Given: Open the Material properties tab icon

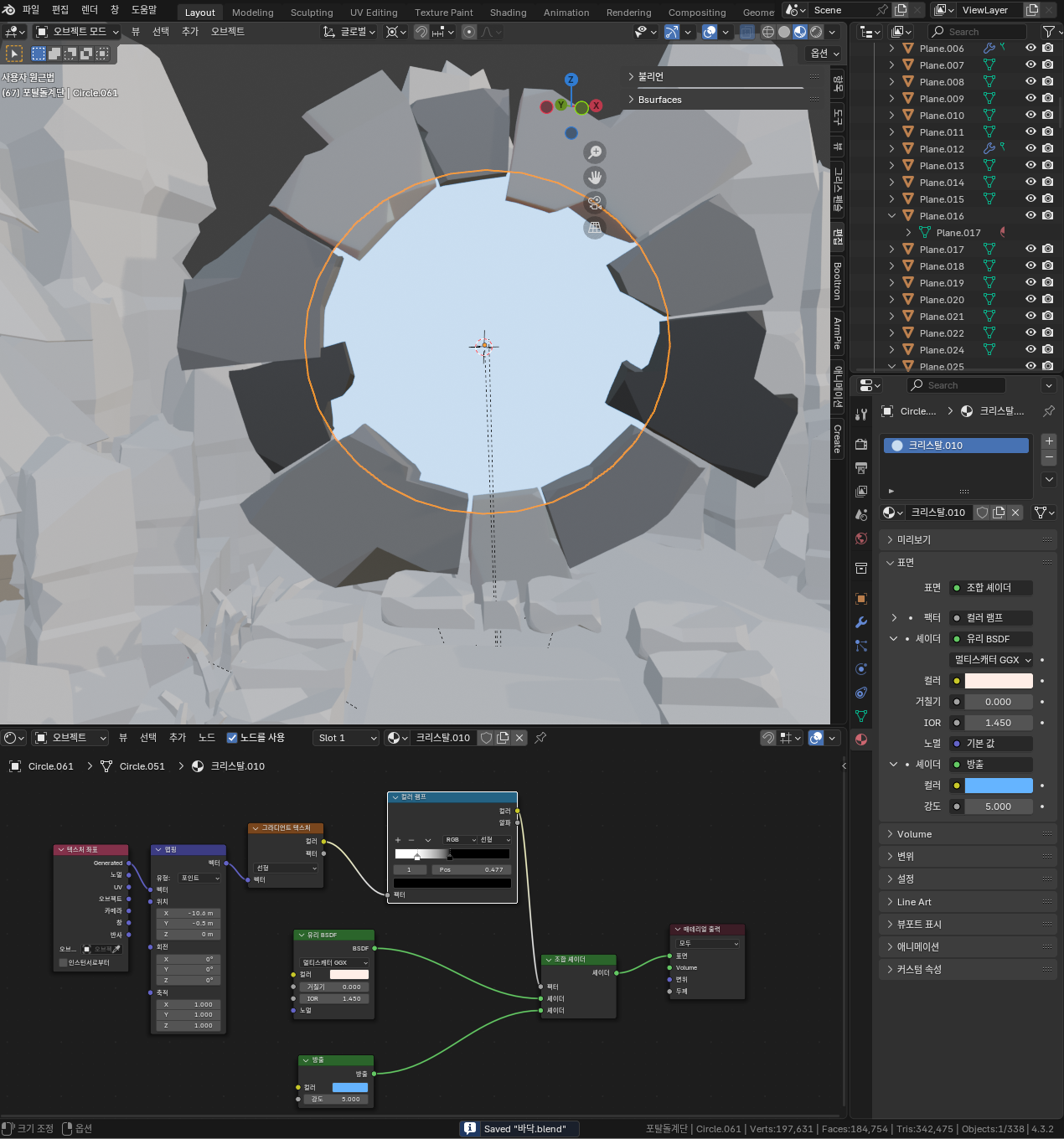Looking at the screenshot, I should click(x=861, y=740).
